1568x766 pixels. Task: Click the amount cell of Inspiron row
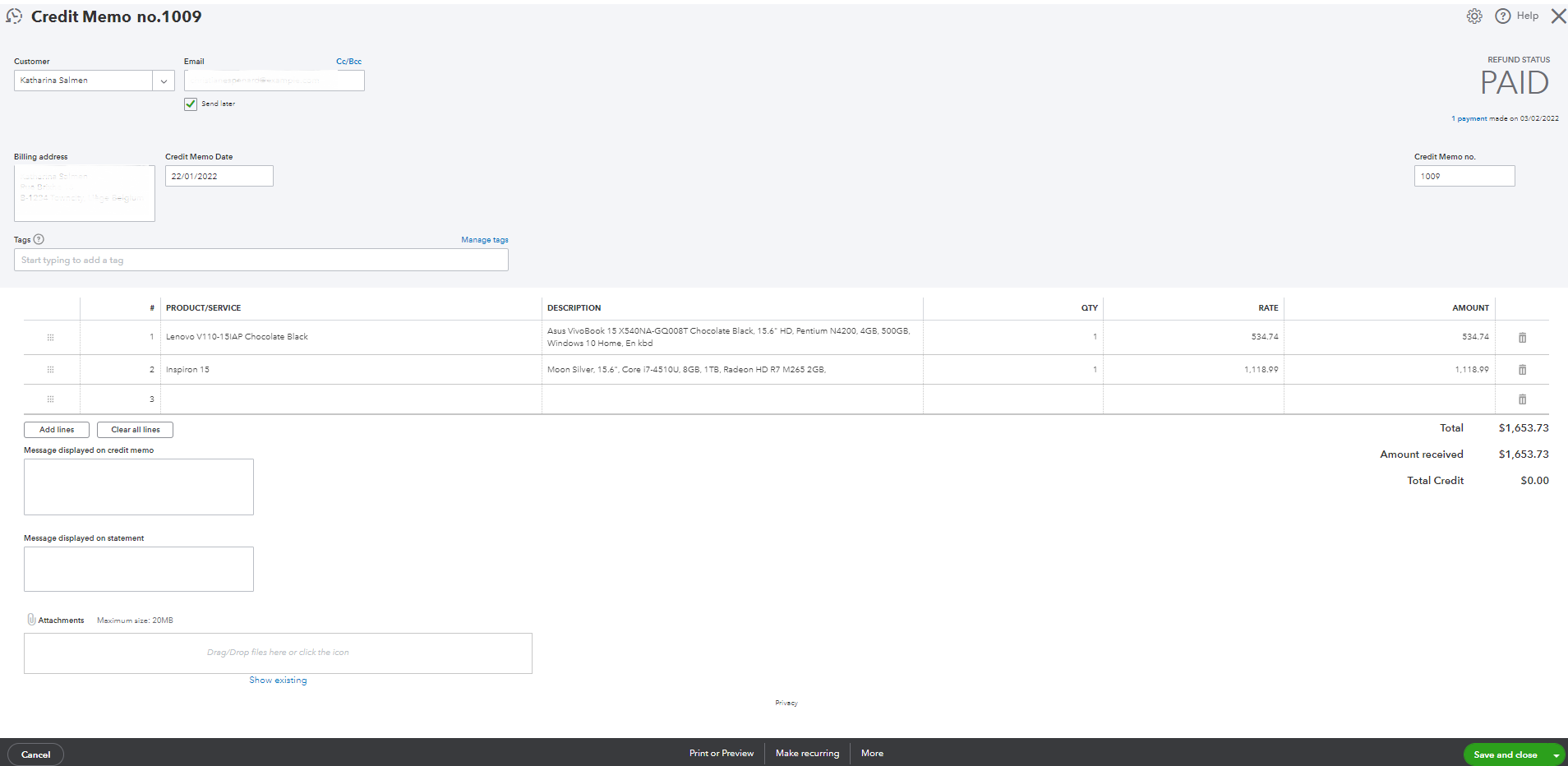pyautogui.click(x=1390, y=370)
